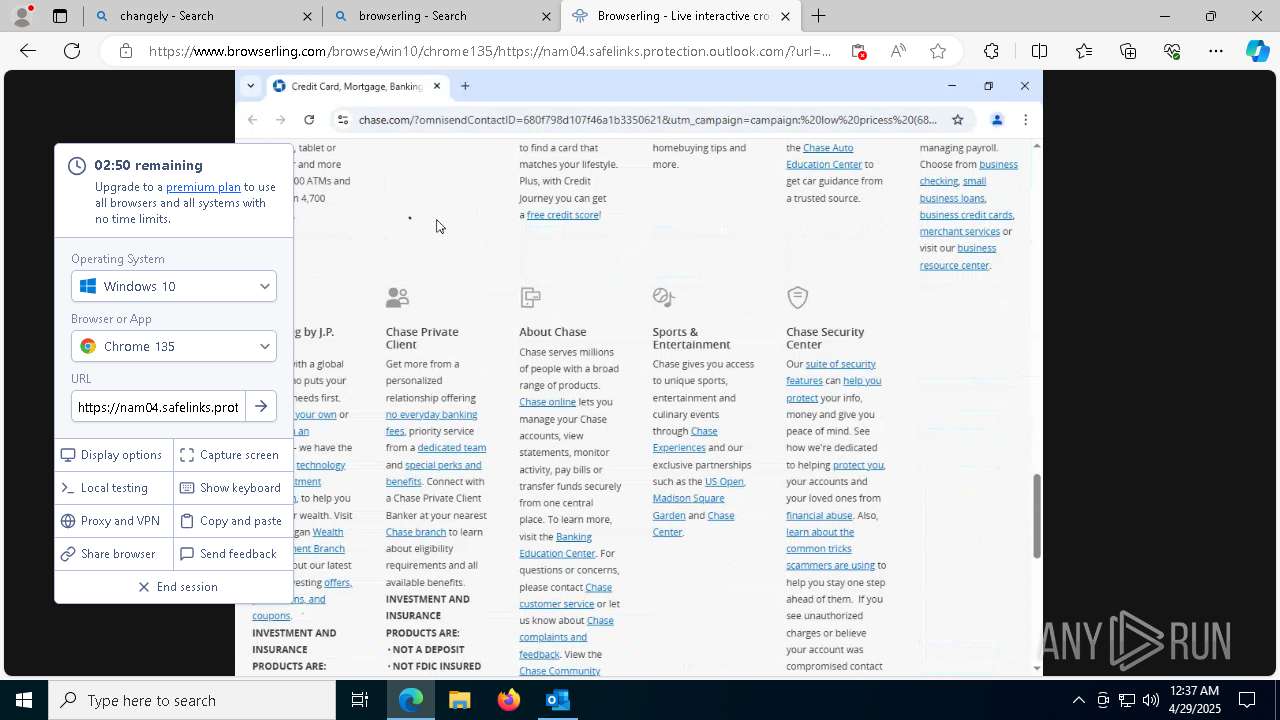Image resolution: width=1280 pixels, height=720 pixels.
Task: Click Browserling URL input field
Action: (x=158, y=406)
